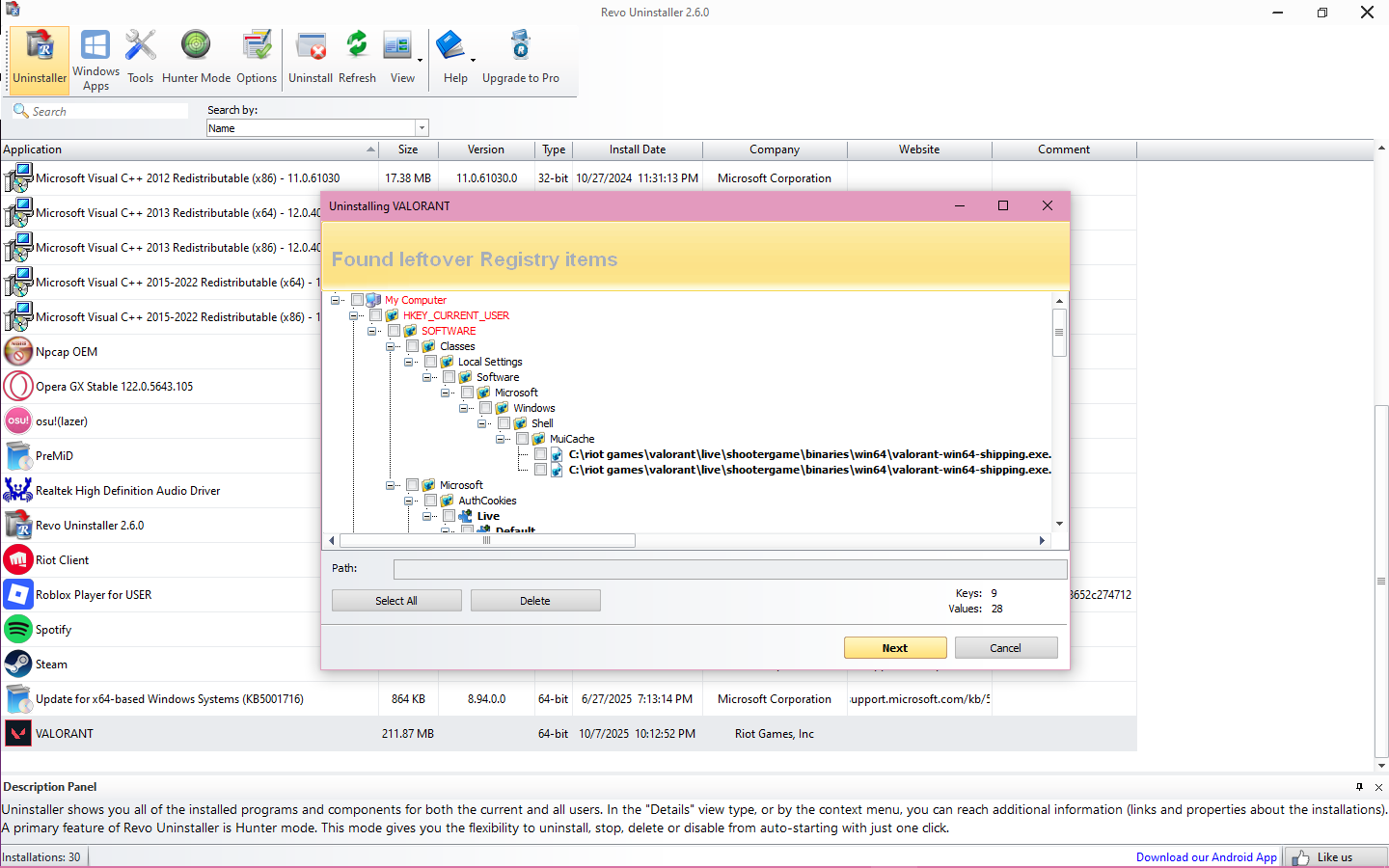Image resolution: width=1389 pixels, height=868 pixels.
Task: Select the Roblox Player icon
Action: (18, 595)
